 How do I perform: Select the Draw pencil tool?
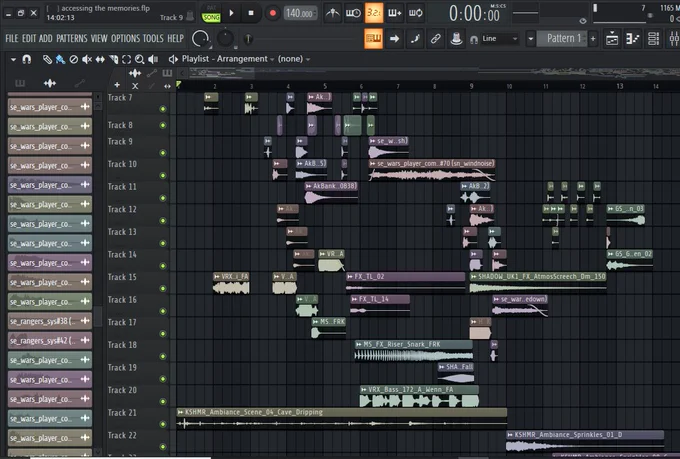point(47,59)
